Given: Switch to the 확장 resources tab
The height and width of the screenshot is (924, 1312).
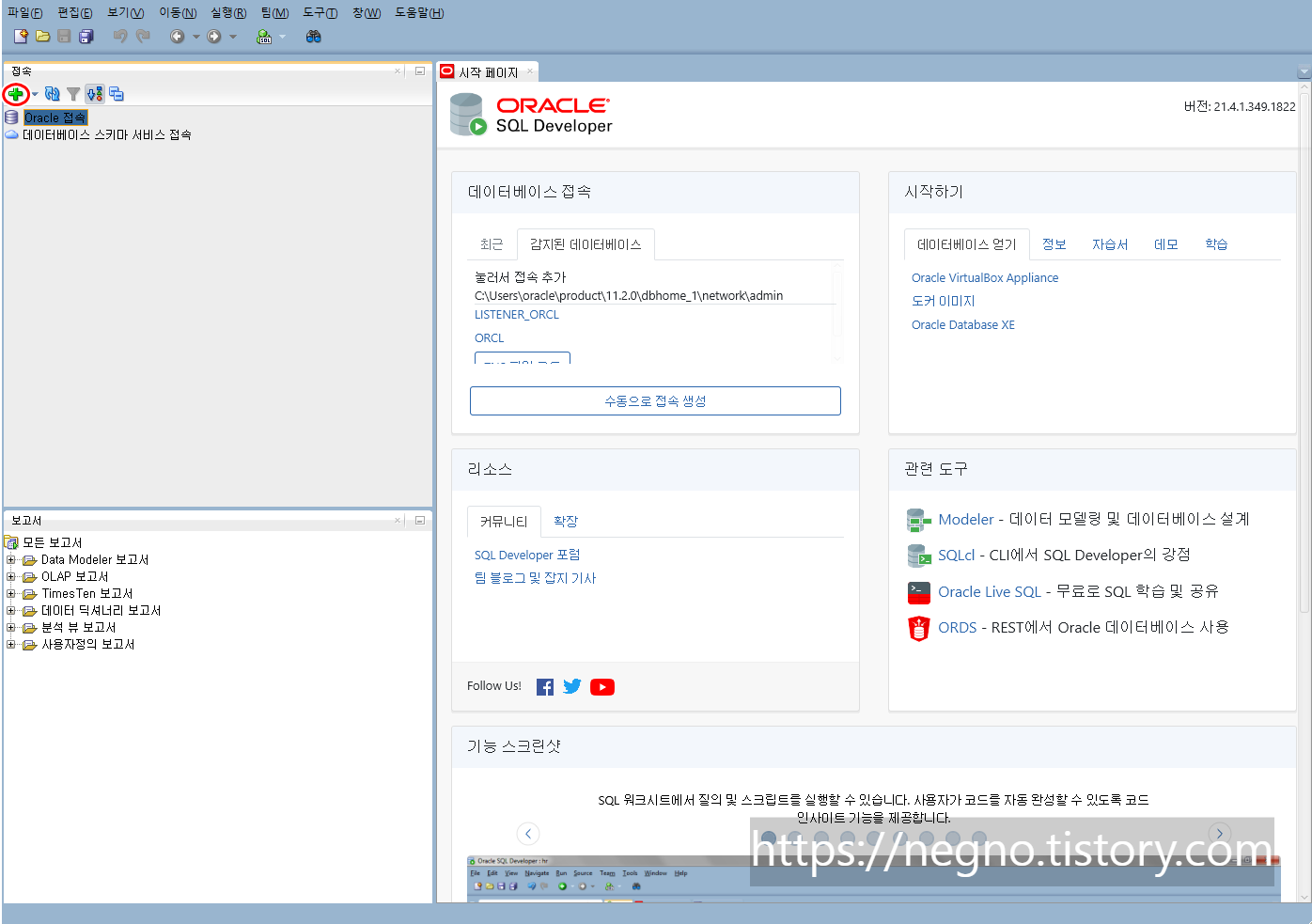Looking at the screenshot, I should (x=566, y=522).
